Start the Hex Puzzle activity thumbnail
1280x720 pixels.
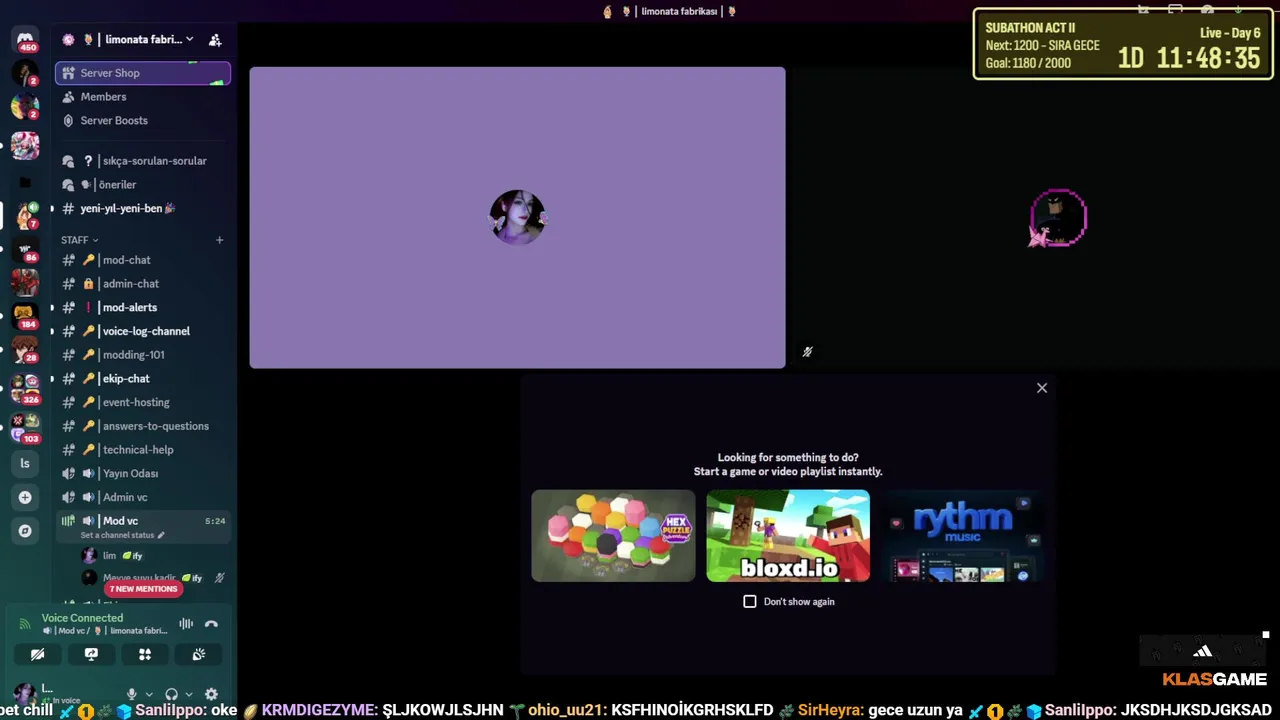tap(613, 535)
